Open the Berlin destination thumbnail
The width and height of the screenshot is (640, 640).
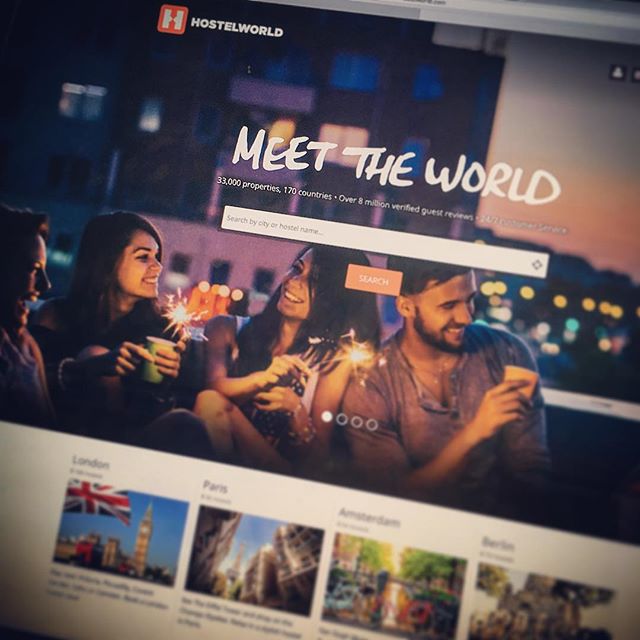541,601
